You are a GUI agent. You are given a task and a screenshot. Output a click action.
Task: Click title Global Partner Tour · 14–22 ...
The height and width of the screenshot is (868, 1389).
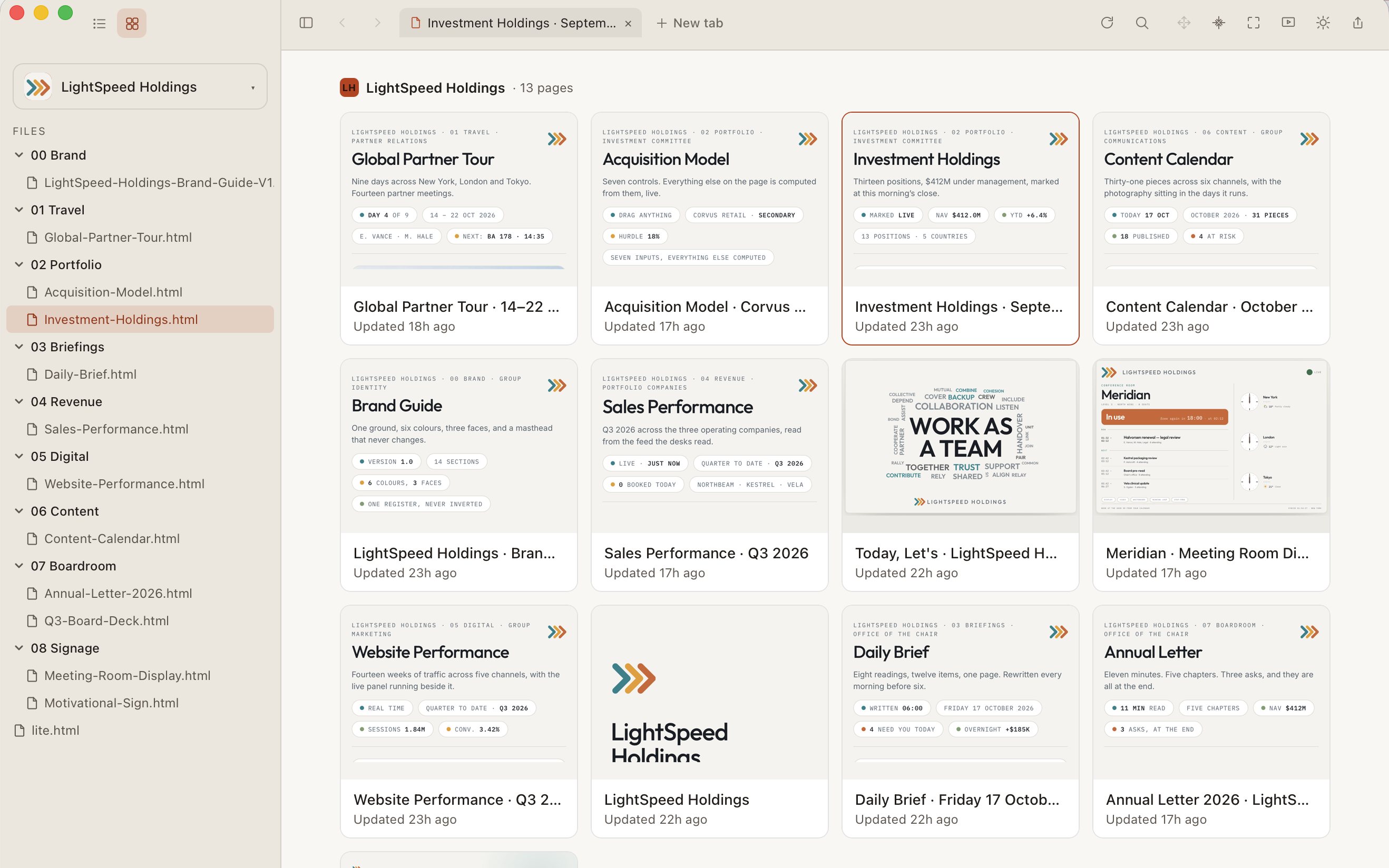click(x=456, y=307)
